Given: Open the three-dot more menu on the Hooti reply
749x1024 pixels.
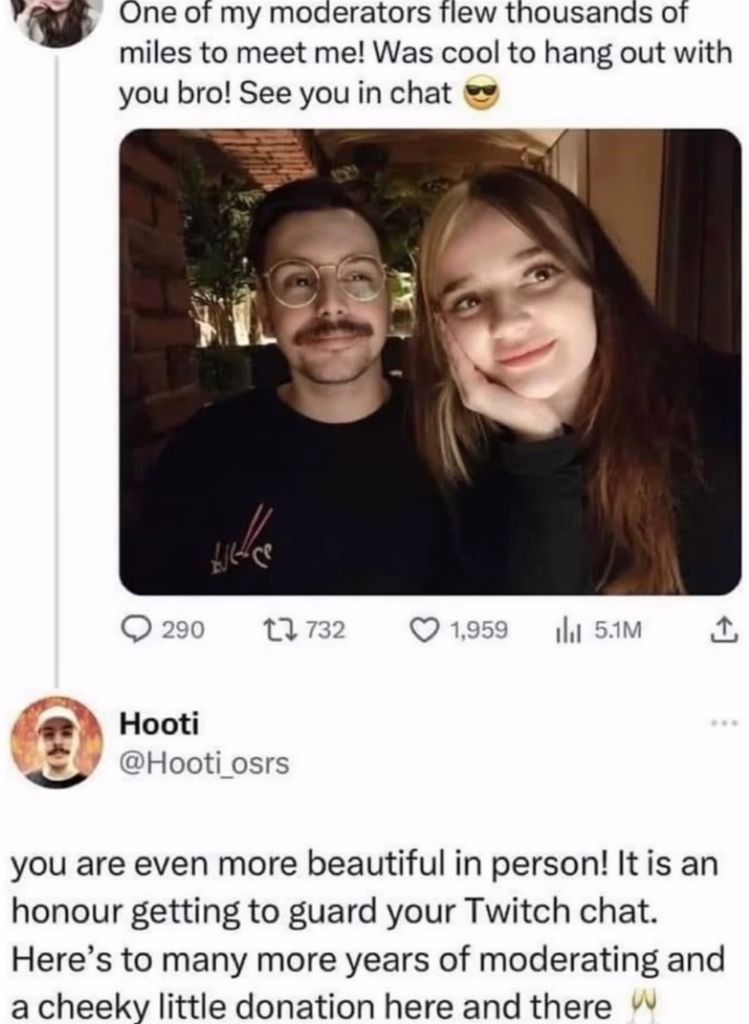Looking at the screenshot, I should (727, 723).
